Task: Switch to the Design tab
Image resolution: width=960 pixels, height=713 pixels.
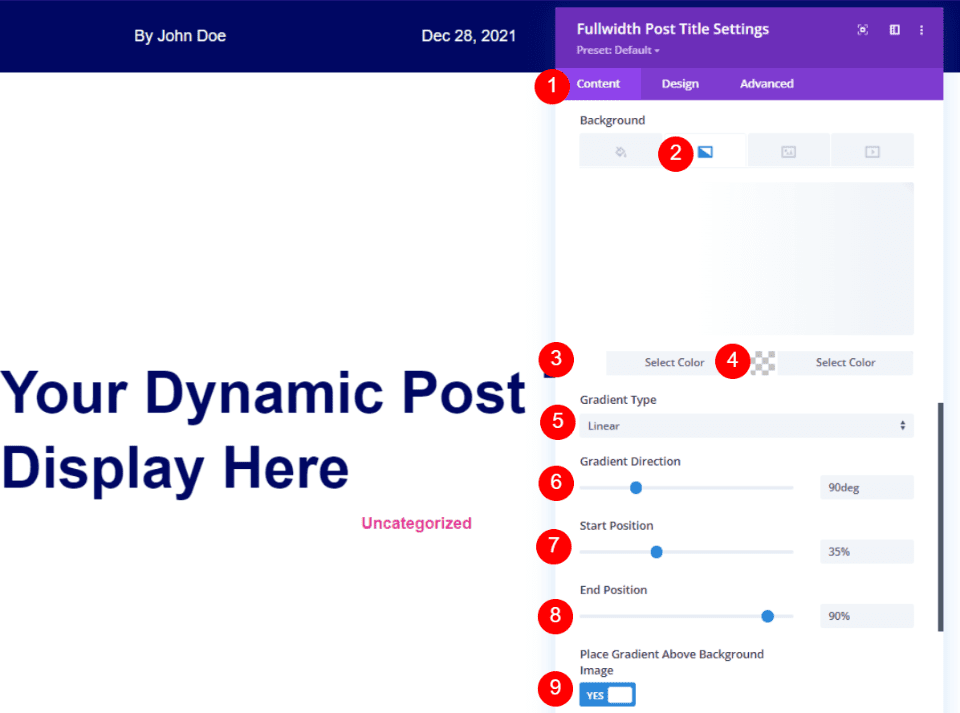Action: coord(680,83)
